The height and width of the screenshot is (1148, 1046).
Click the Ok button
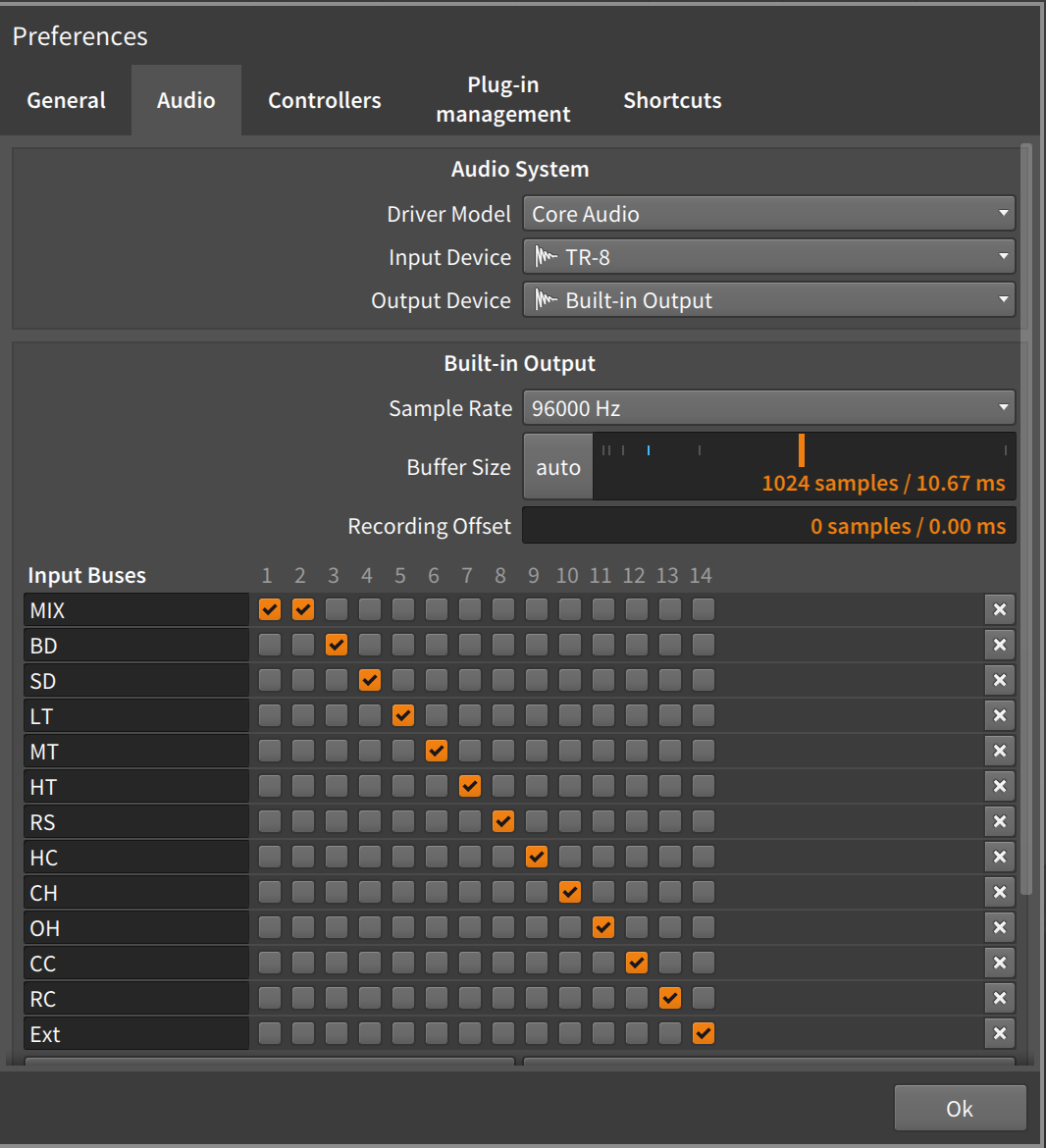click(x=960, y=1109)
